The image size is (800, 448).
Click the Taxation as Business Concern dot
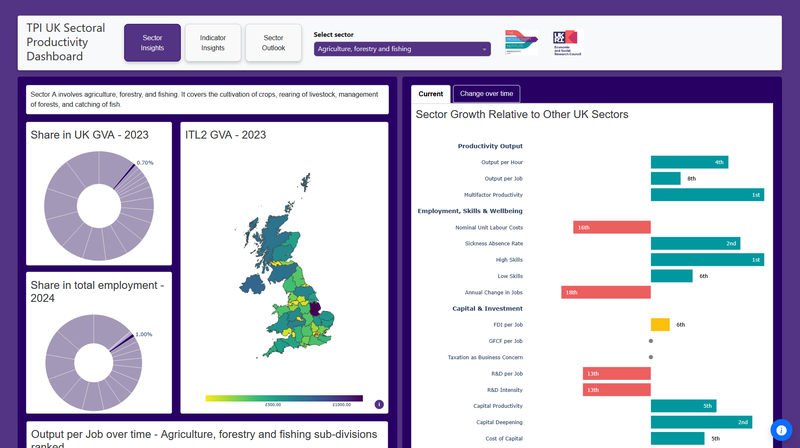click(x=651, y=357)
